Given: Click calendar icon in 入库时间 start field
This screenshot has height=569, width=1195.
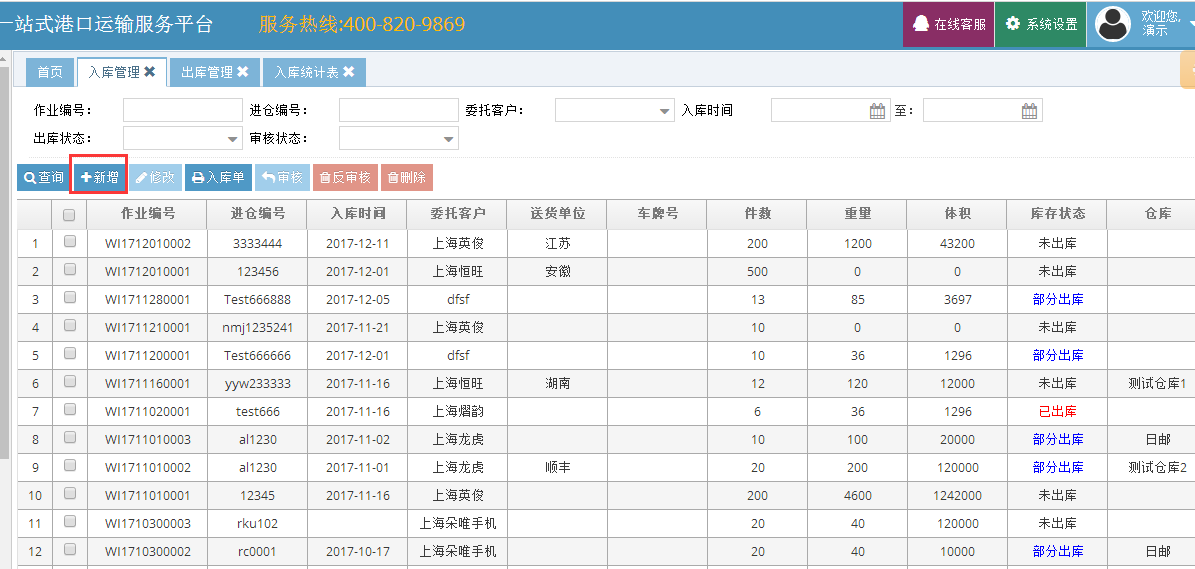Looking at the screenshot, I should pos(877,111).
